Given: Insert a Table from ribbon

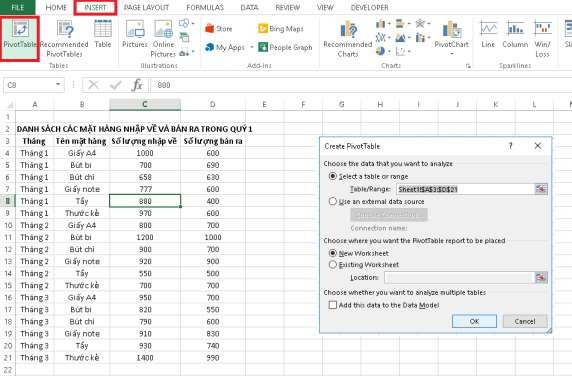Looking at the screenshot, I should [103, 34].
